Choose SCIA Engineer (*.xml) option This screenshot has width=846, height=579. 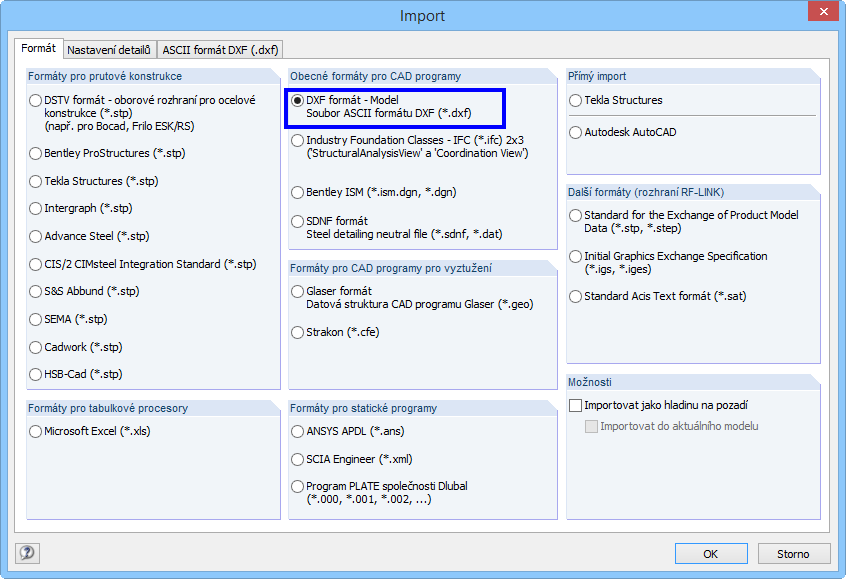point(298,459)
